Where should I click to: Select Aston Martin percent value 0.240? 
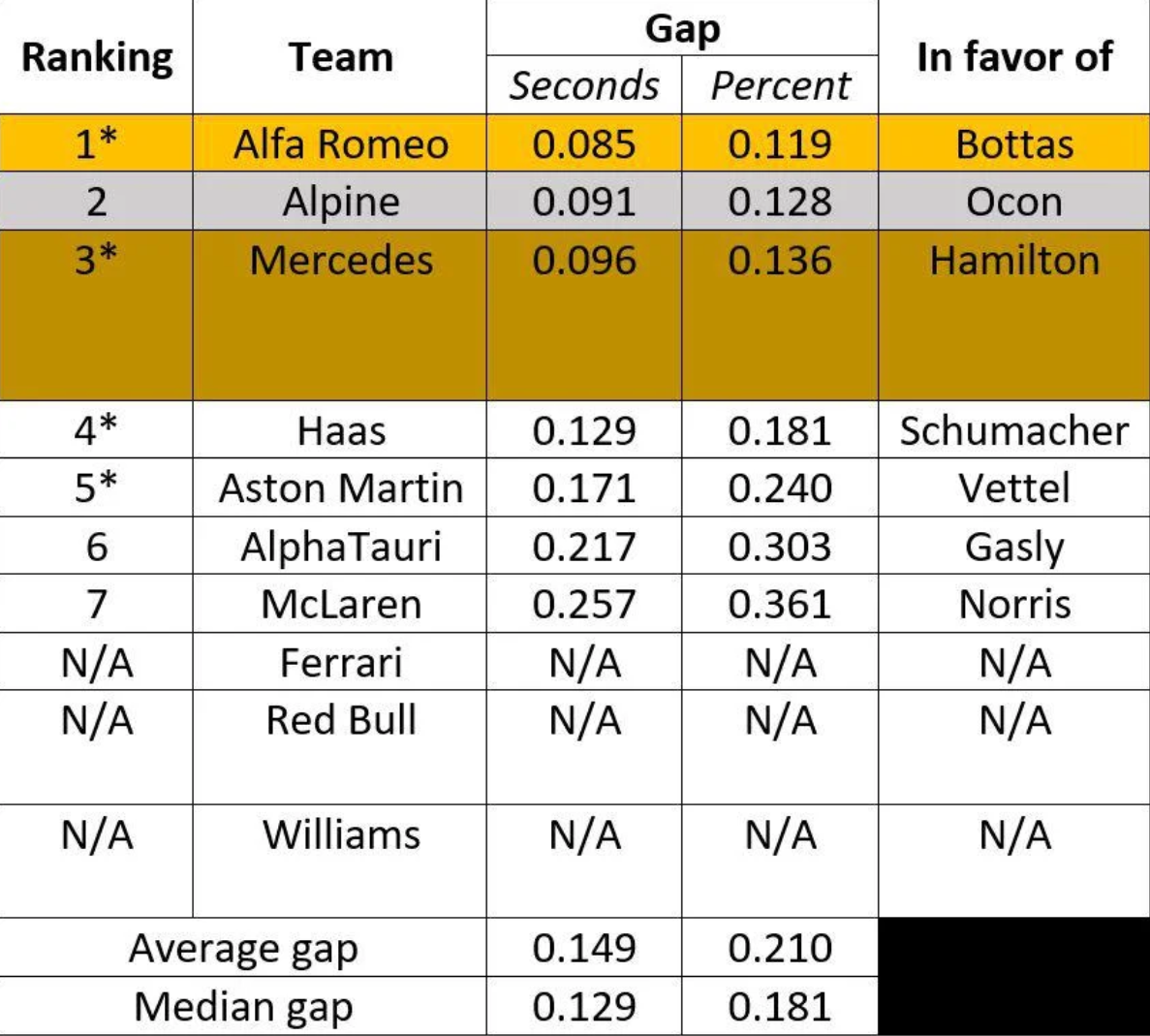(x=780, y=488)
